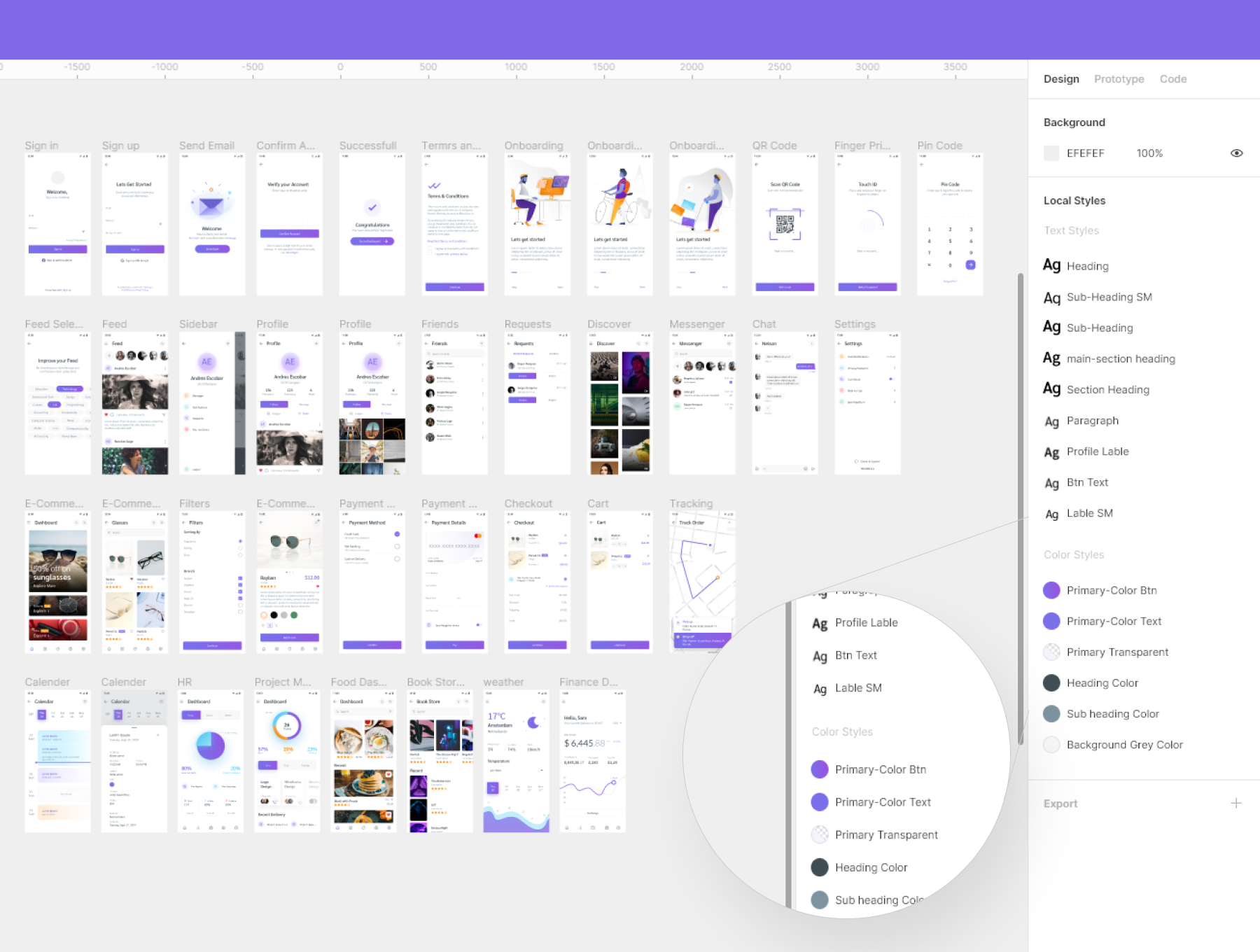
Task: Click the Ag icon beside Sub-Heading SM
Action: point(1051,297)
